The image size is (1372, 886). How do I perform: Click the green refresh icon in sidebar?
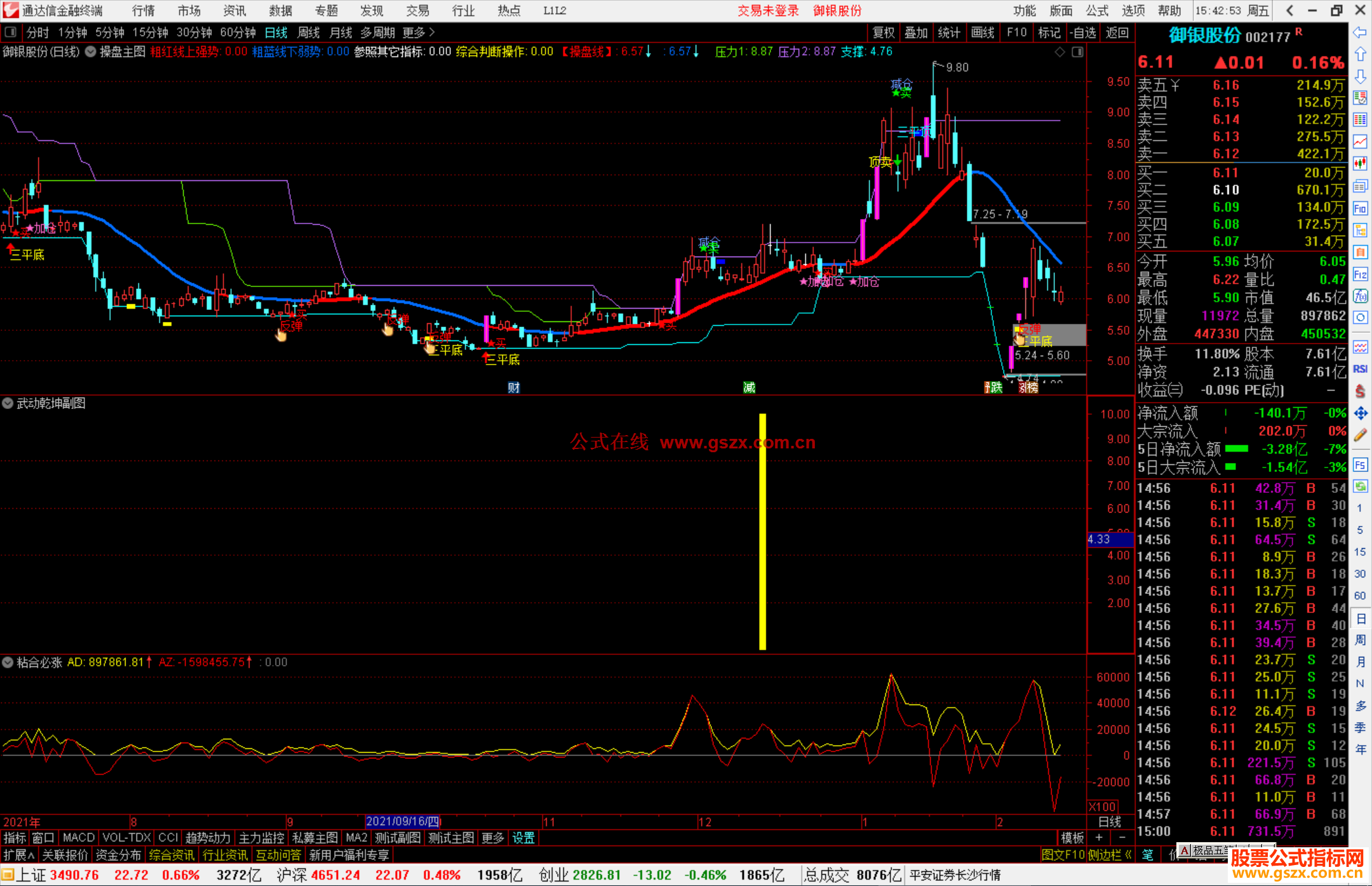[x=1360, y=487]
